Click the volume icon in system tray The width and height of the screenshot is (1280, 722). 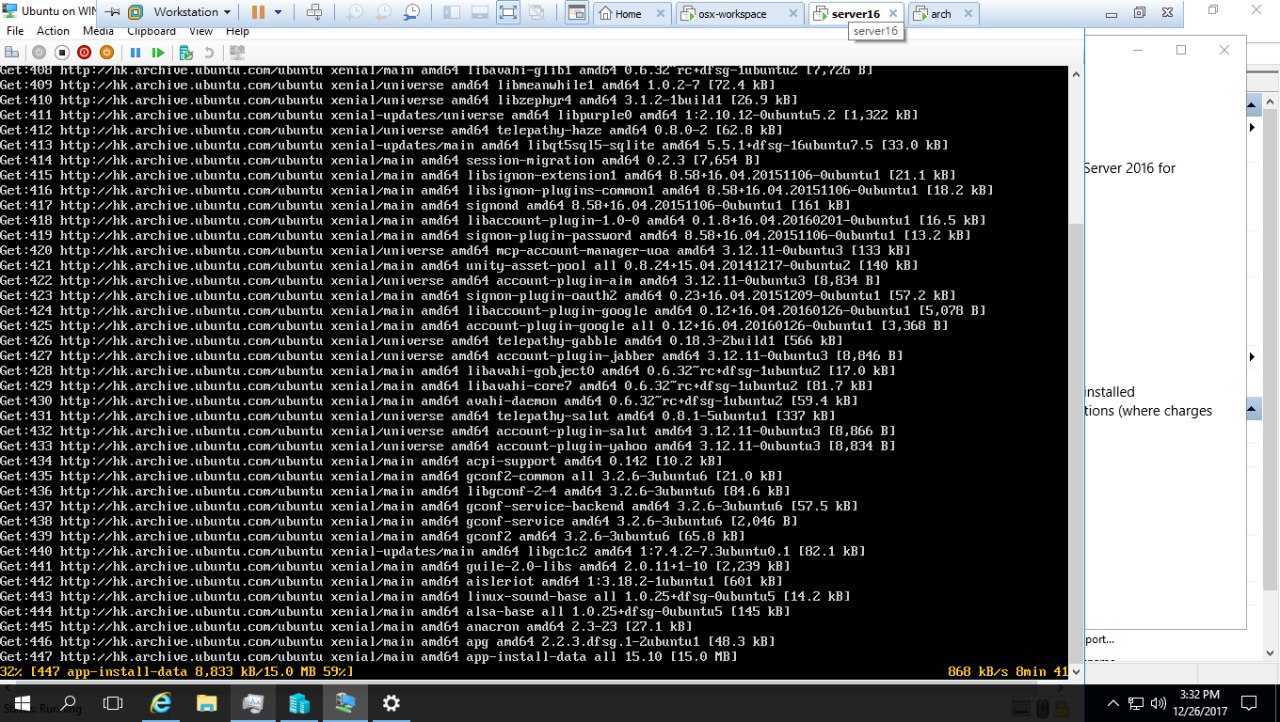click(1159, 704)
